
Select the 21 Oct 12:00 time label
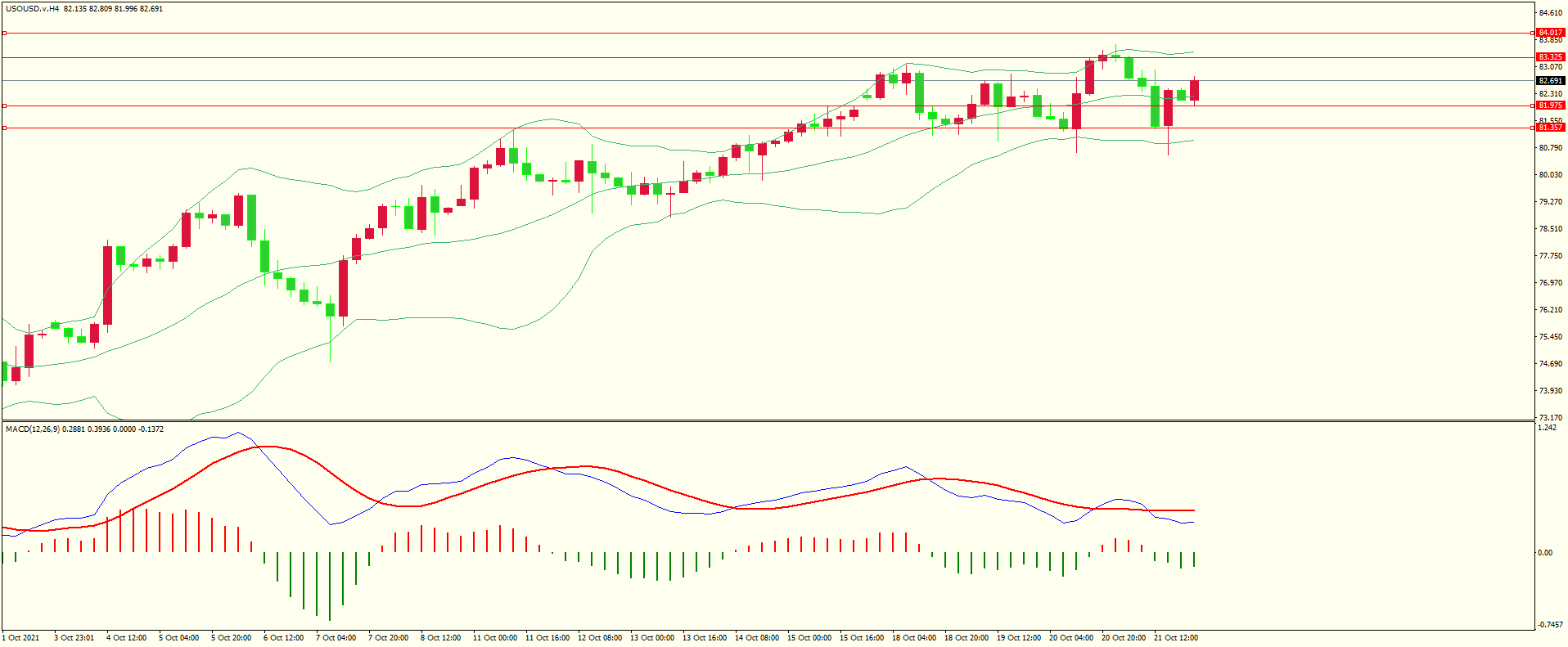pos(1175,638)
